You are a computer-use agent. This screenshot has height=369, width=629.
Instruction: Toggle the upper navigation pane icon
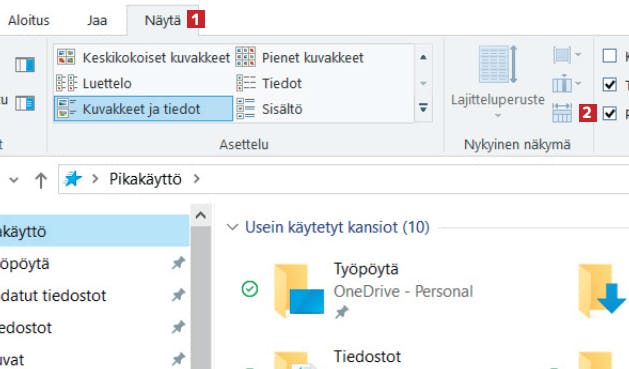[25, 64]
